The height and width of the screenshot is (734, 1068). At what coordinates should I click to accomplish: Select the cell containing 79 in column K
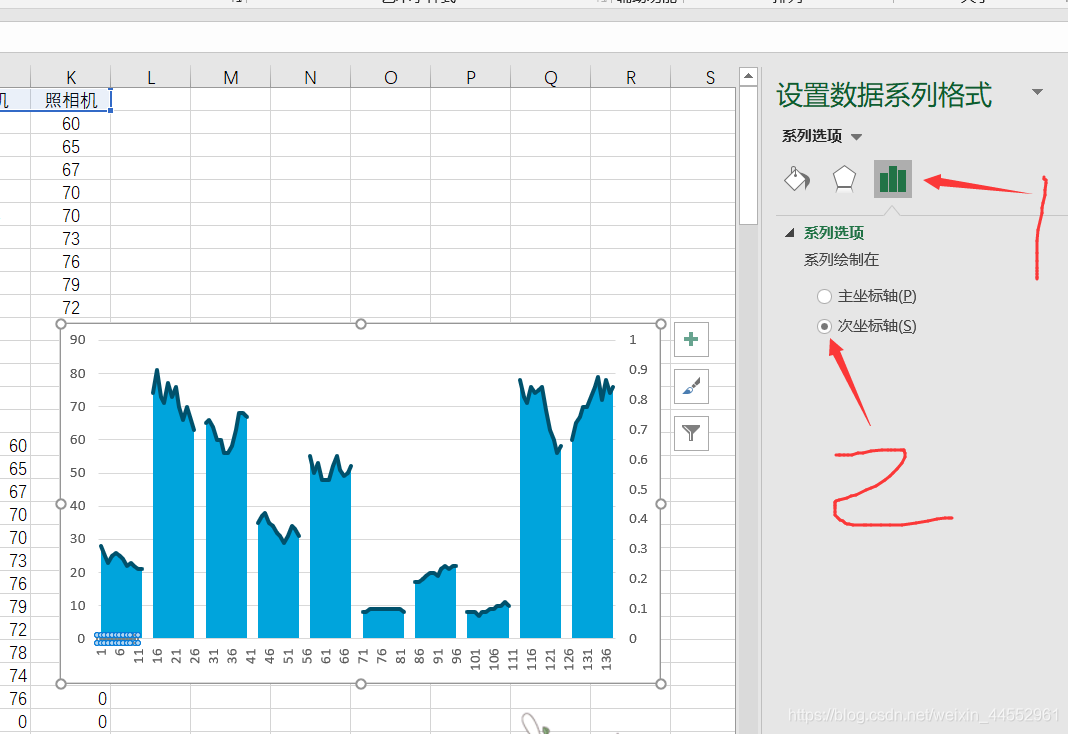71,285
